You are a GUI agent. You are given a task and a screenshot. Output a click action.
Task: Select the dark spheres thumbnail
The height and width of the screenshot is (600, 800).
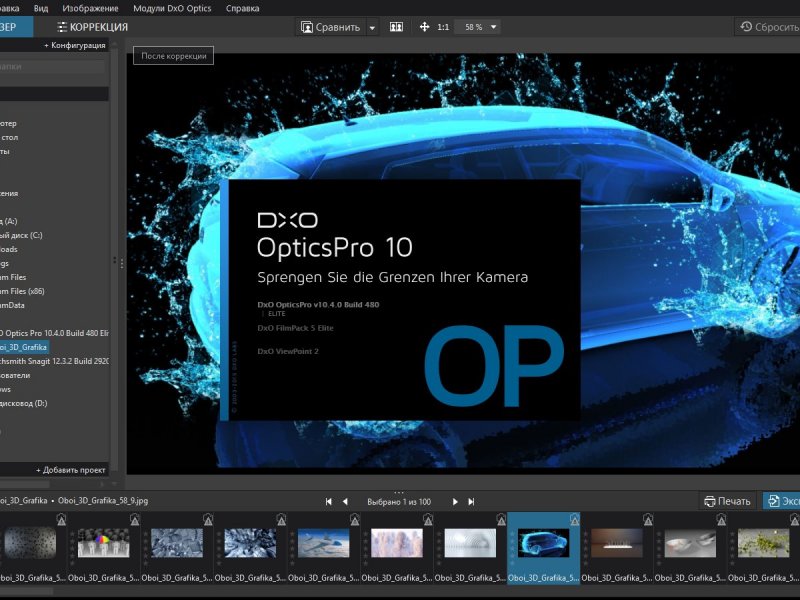pyautogui.click(x=30, y=543)
